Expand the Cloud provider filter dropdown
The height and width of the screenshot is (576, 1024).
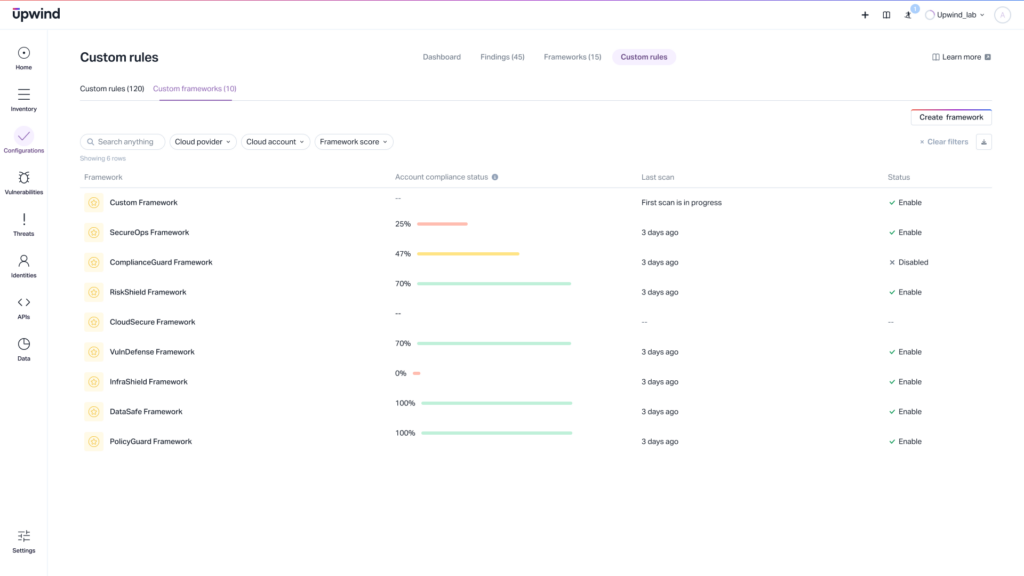pos(203,142)
